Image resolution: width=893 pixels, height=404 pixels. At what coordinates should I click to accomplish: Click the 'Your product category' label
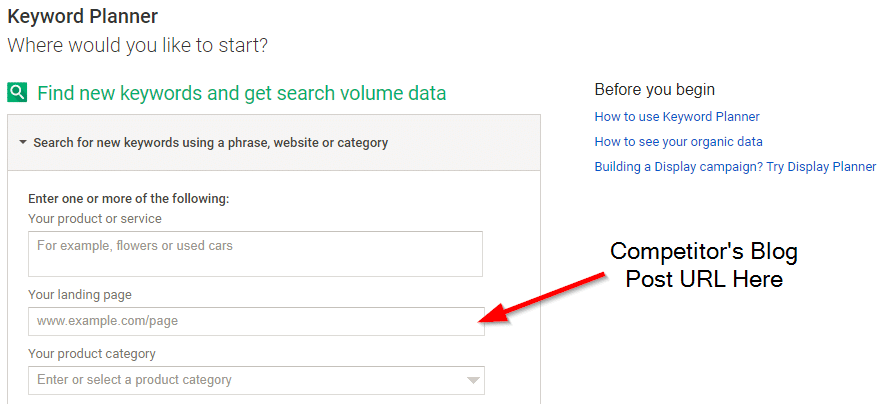92,354
